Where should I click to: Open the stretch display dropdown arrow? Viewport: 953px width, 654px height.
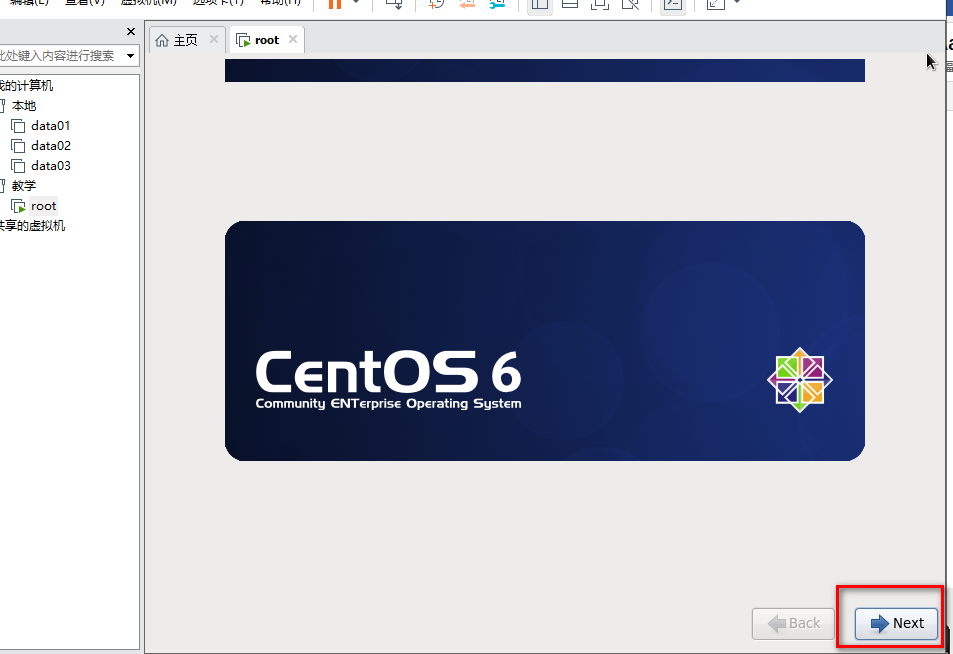click(737, 3)
